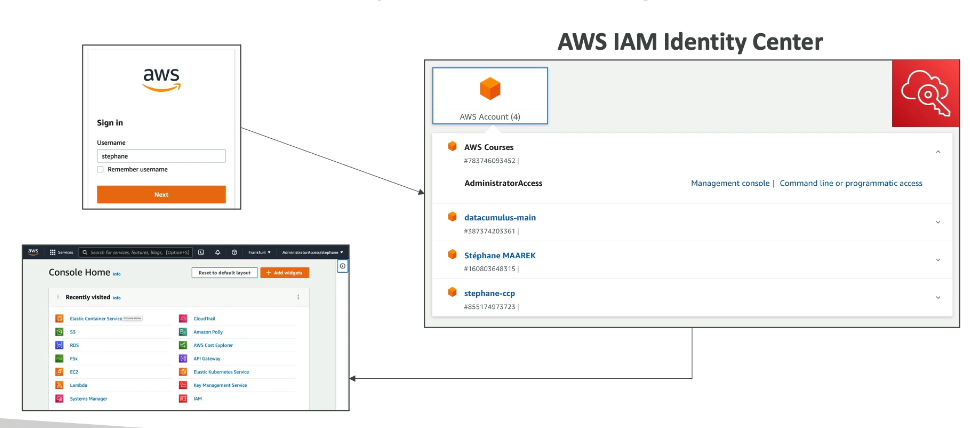Click the datacumulus-main account name
The image size is (970, 428).
[x=500, y=217]
